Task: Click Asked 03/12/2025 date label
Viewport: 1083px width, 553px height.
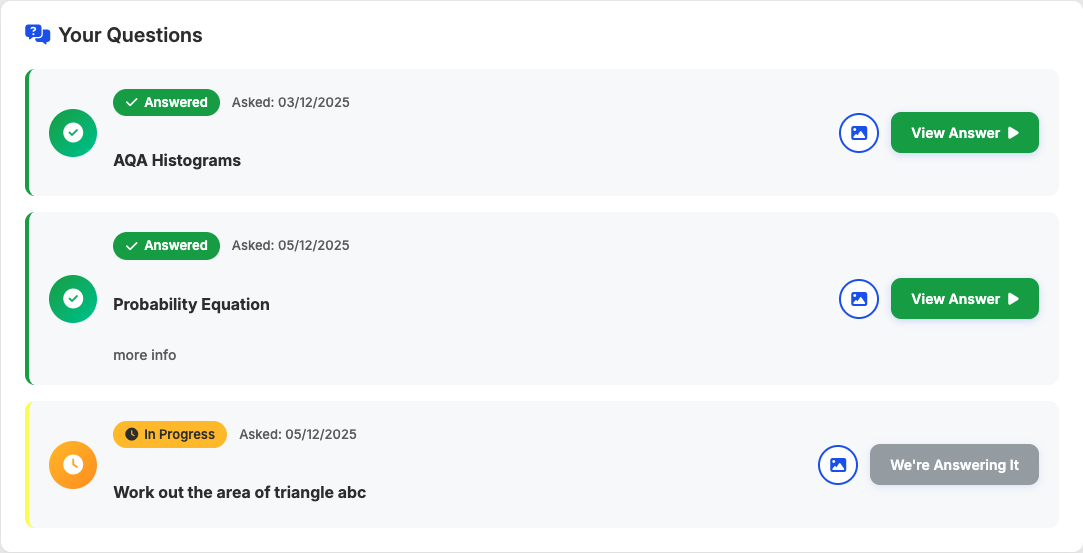Action: (x=291, y=102)
